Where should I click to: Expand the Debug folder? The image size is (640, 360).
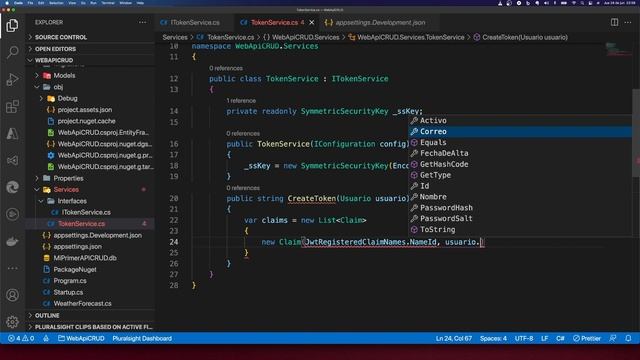coord(90,98)
